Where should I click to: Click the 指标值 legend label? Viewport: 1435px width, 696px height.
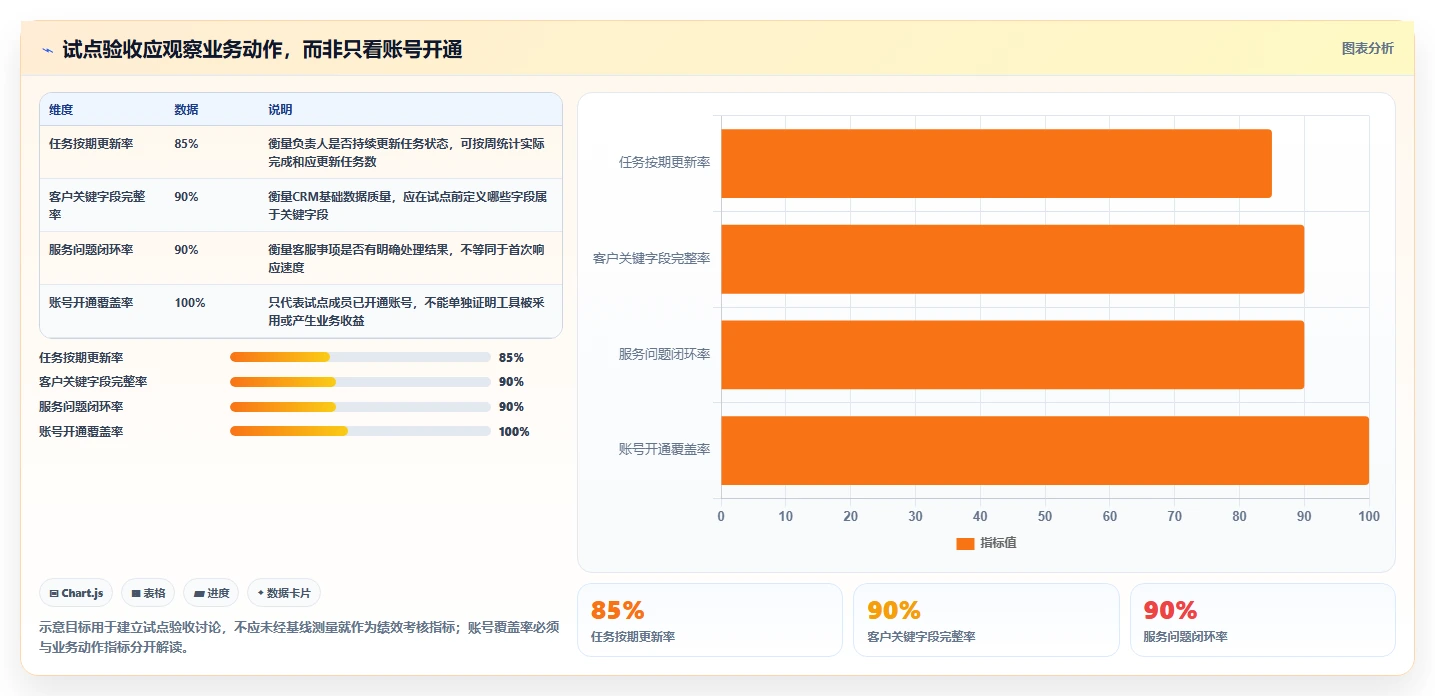[x=998, y=543]
